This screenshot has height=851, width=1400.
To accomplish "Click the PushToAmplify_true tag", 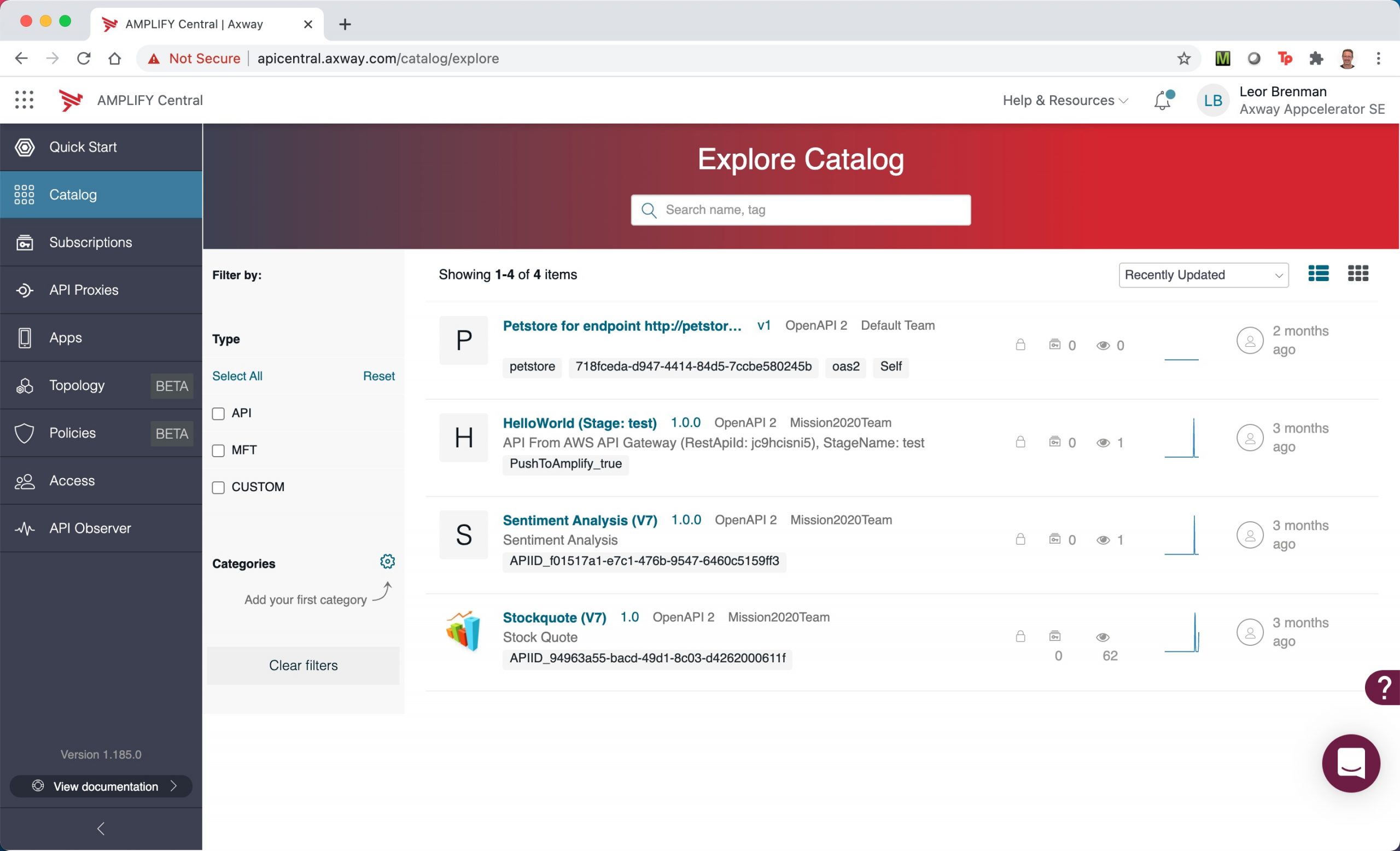I will 565,464.
